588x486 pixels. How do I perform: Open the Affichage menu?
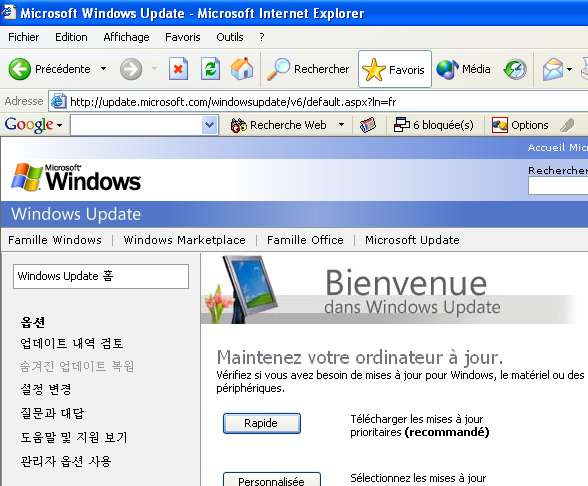[126, 37]
